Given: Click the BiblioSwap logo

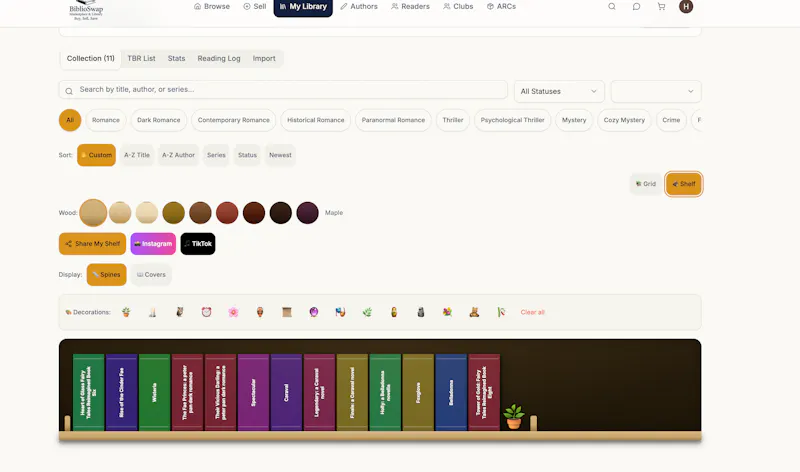Looking at the screenshot, I should pyautogui.click(x=86, y=11).
